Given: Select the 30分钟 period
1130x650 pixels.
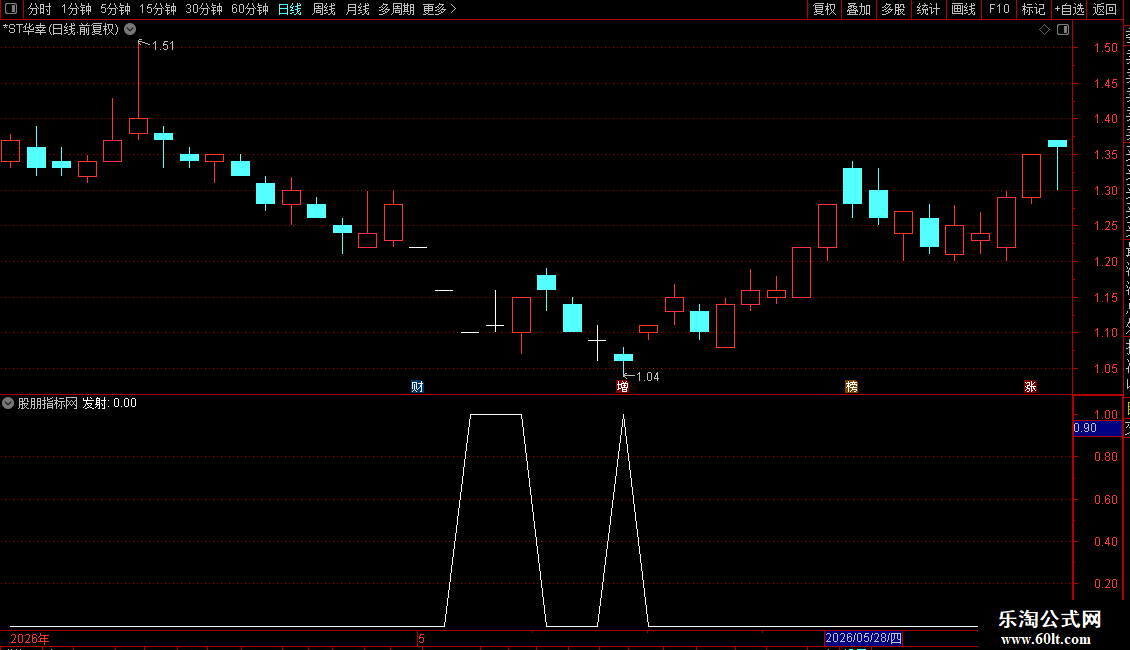Looking at the screenshot, I should coord(204,9).
